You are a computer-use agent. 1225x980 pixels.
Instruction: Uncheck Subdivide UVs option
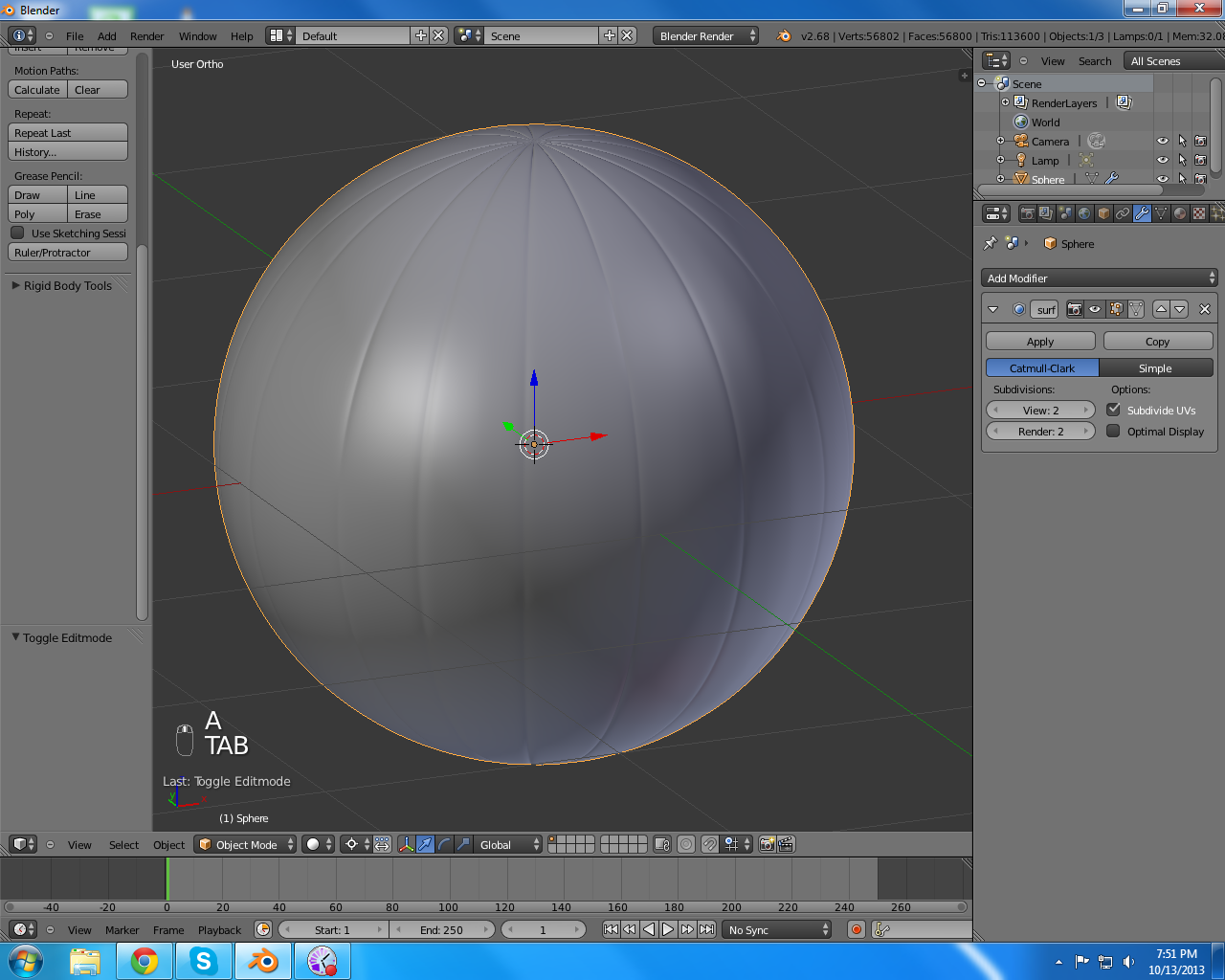point(1113,410)
